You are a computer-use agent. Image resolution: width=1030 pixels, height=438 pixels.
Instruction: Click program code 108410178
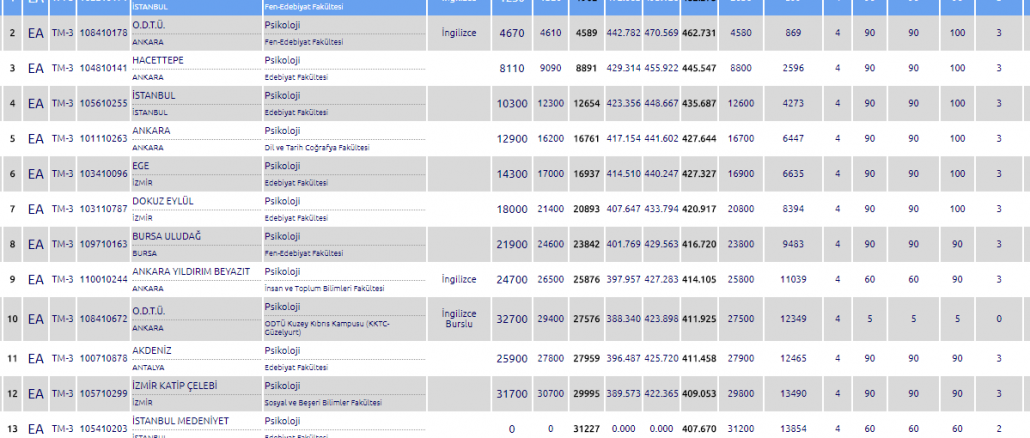point(103,33)
